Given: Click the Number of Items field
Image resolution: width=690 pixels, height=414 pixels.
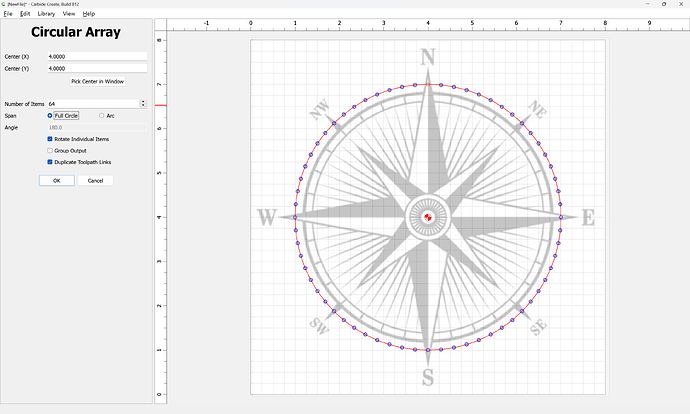Looking at the screenshot, I should point(94,104).
